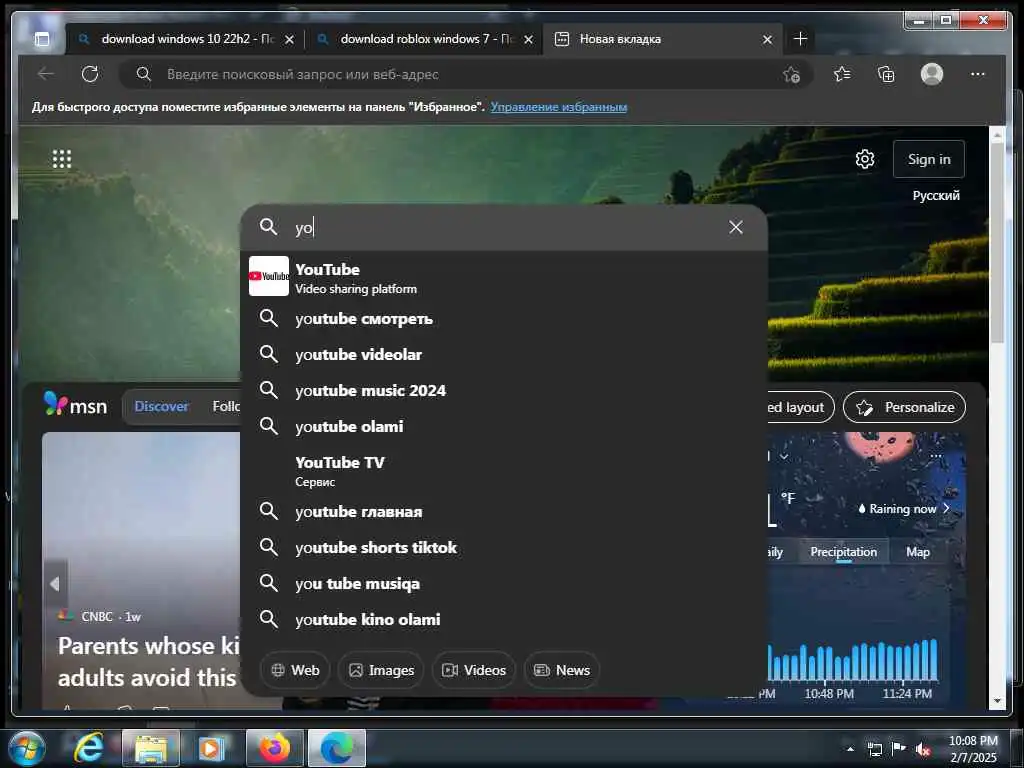Choose suggestion 'youtube shorts tiktok'

(504, 547)
